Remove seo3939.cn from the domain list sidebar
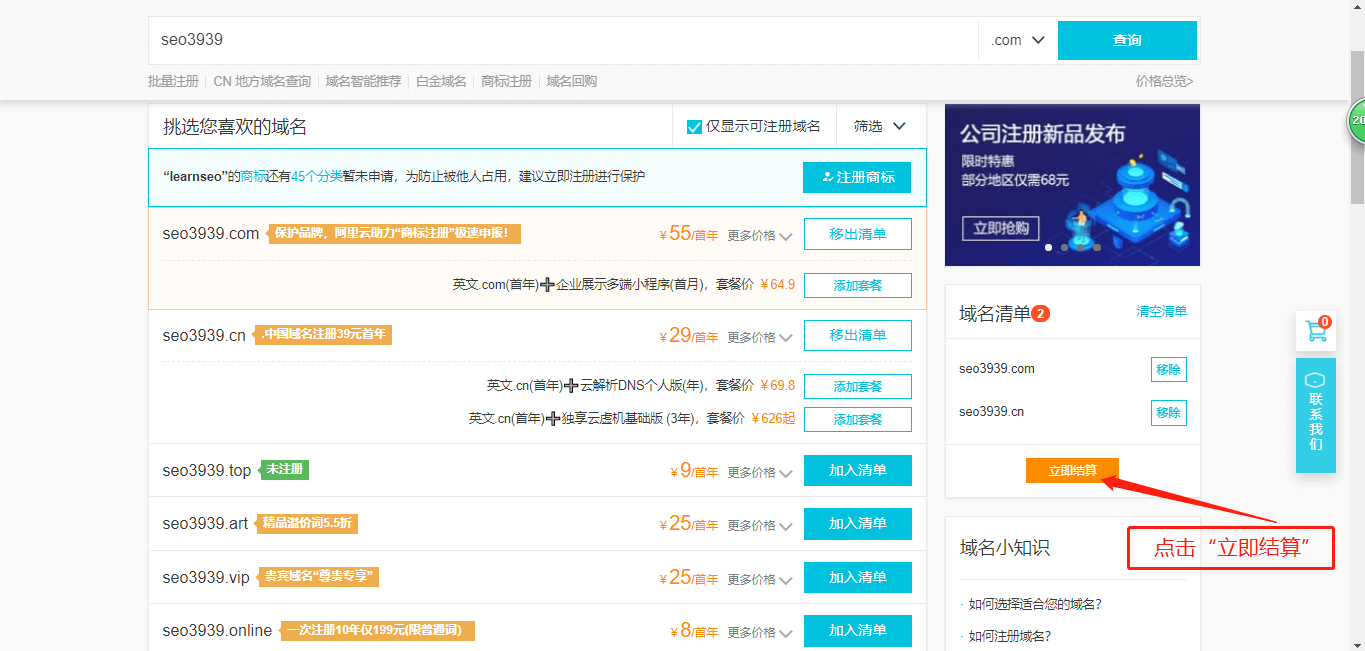This screenshot has width=1365, height=651. tap(1168, 412)
